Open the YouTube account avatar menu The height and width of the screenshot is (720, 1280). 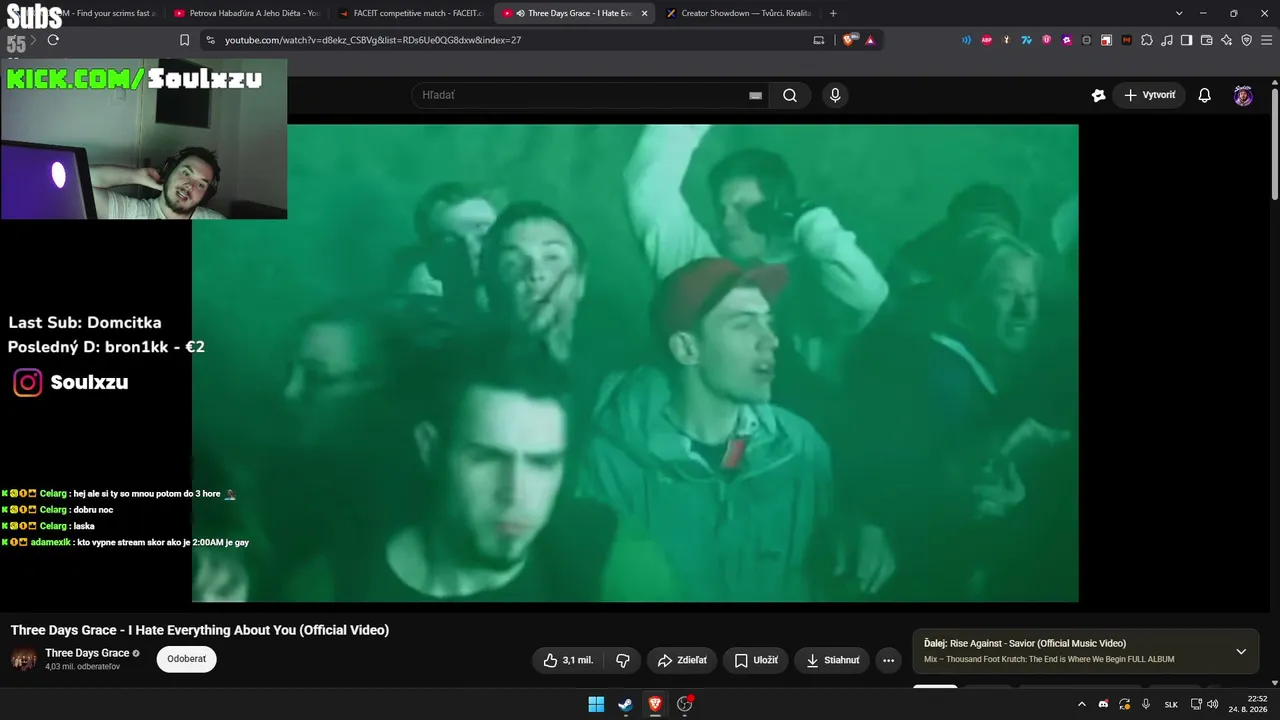click(1243, 95)
